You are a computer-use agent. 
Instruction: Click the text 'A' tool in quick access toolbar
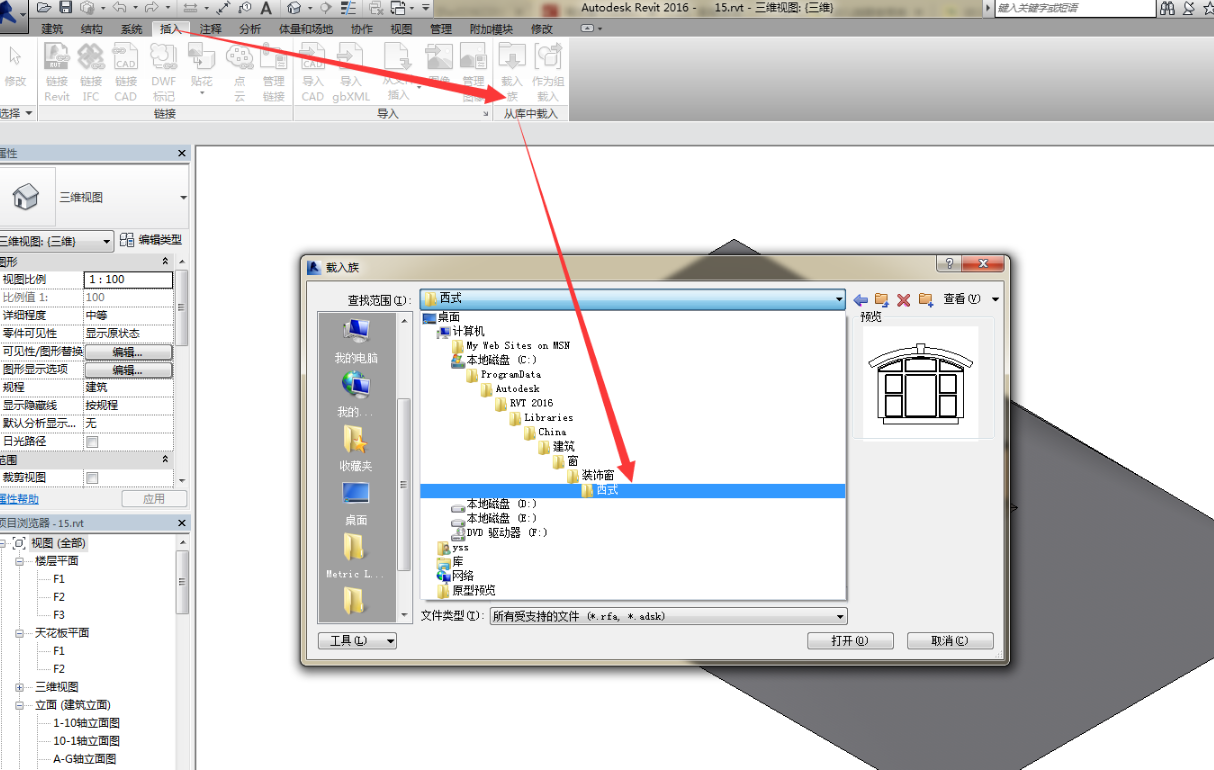coord(266,8)
